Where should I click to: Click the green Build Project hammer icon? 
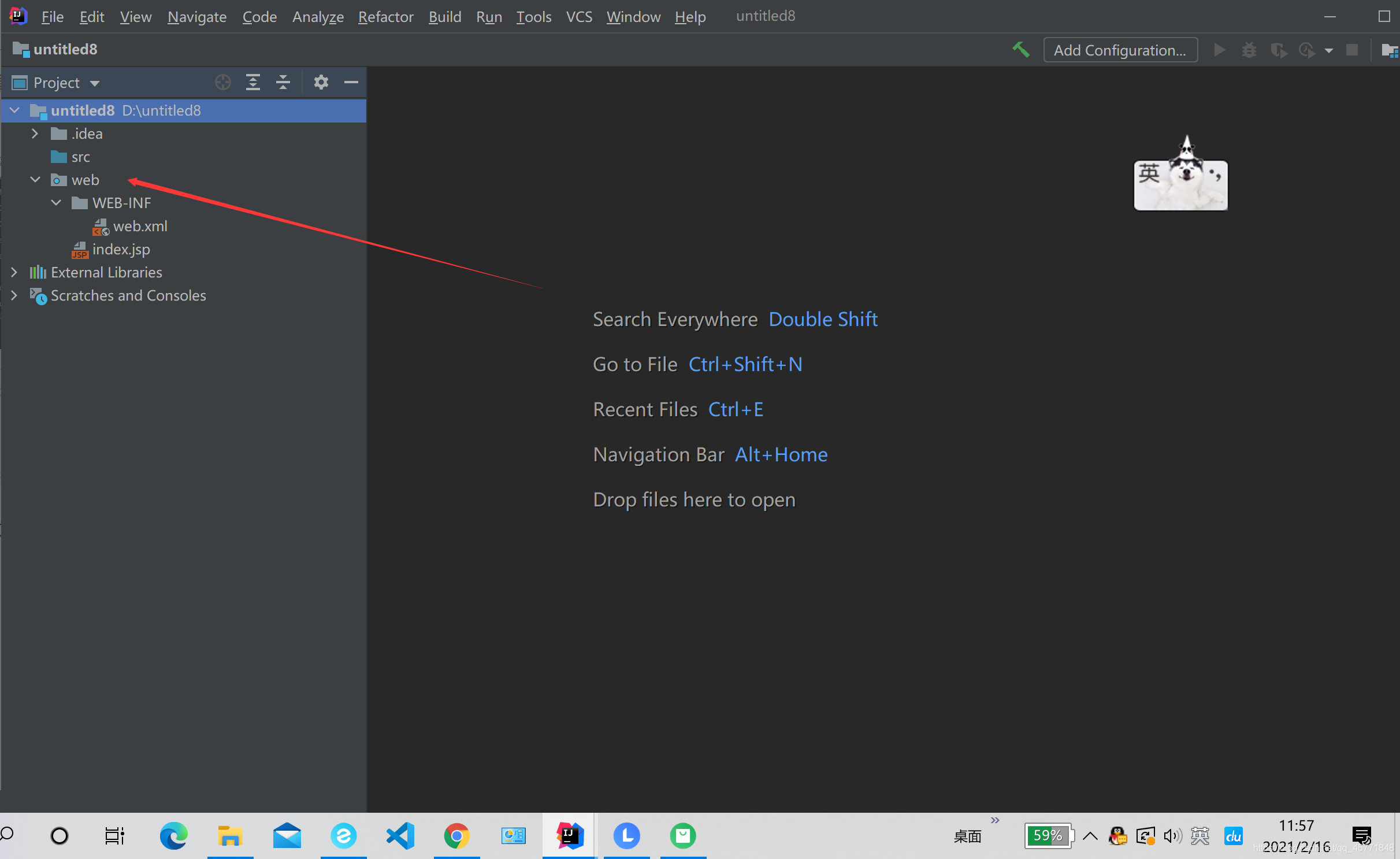(x=1021, y=50)
